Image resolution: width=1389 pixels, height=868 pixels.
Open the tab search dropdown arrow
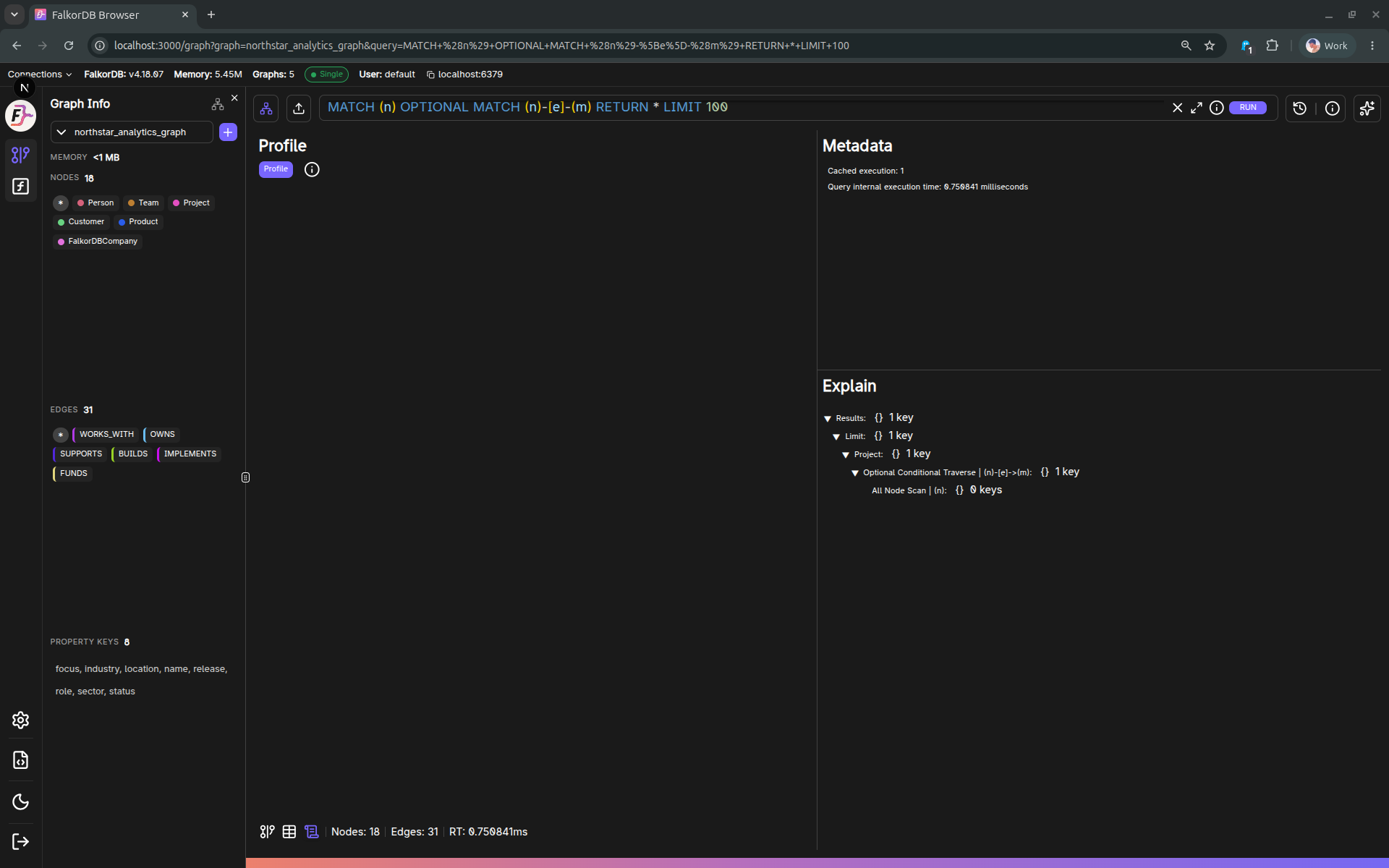pyautogui.click(x=14, y=14)
